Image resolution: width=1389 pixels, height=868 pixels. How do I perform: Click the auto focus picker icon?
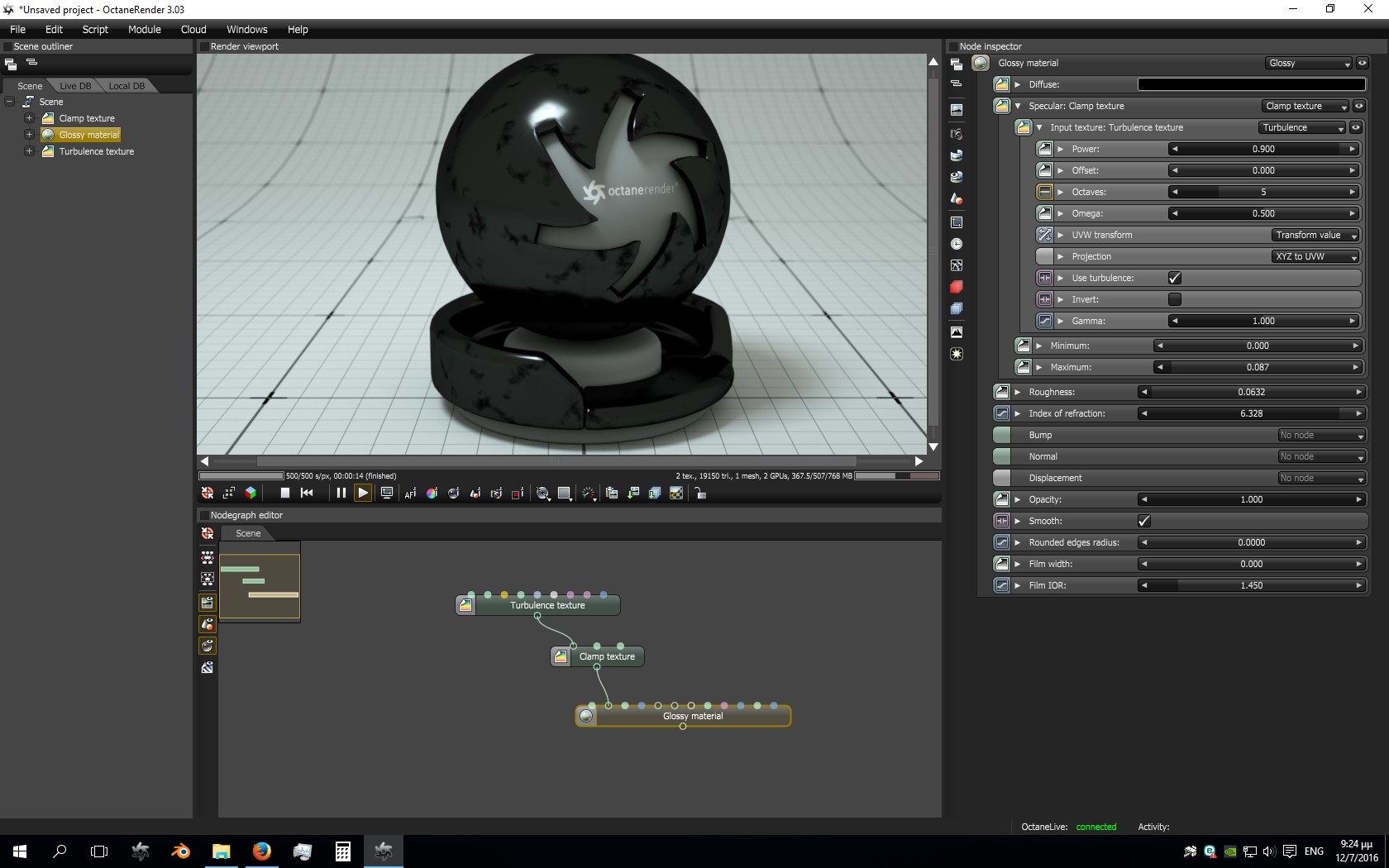pos(410,493)
